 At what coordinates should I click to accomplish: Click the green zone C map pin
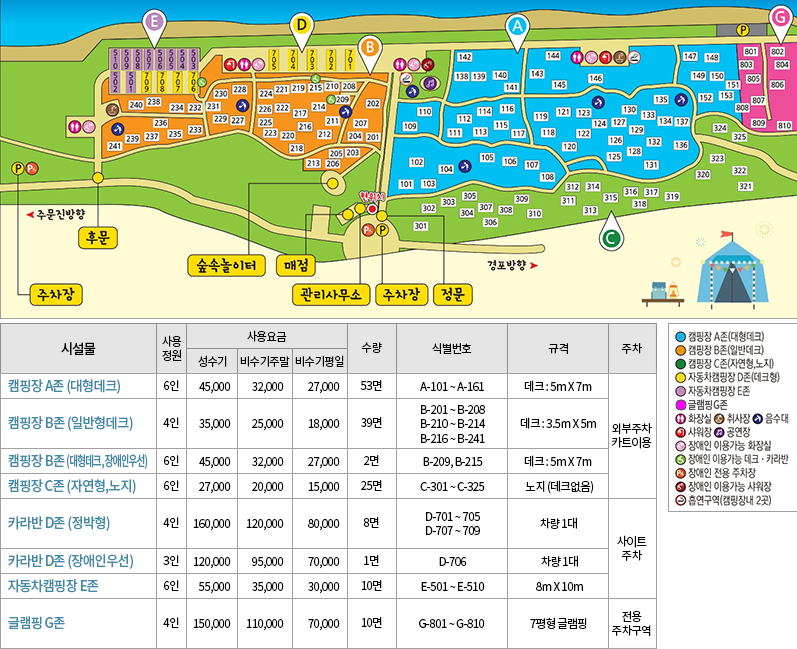coord(610,237)
